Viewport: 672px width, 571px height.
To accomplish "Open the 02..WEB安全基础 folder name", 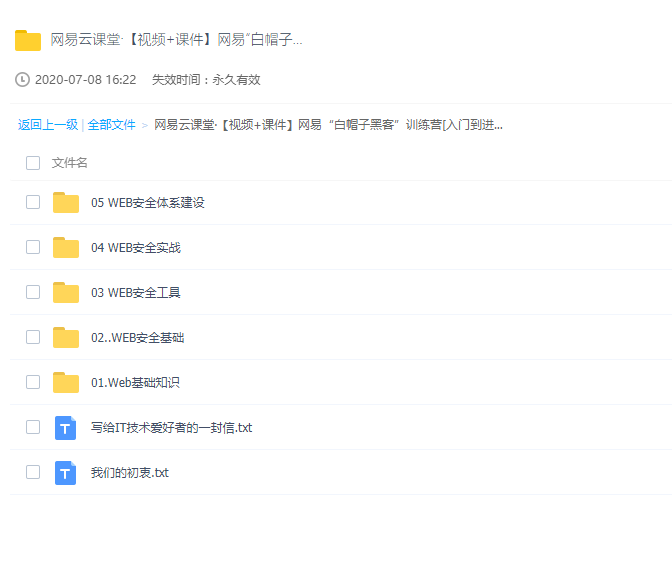I will coord(138,337).
